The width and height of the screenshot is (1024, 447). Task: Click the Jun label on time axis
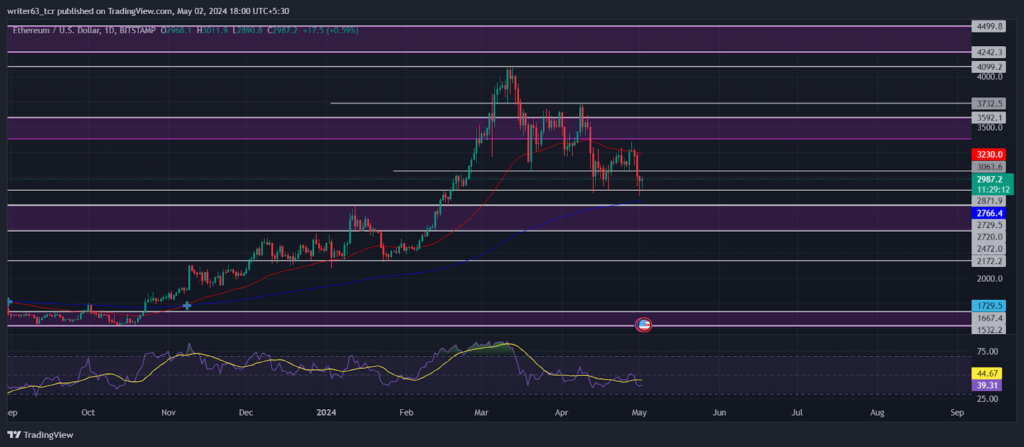click(x=719, y=413)
